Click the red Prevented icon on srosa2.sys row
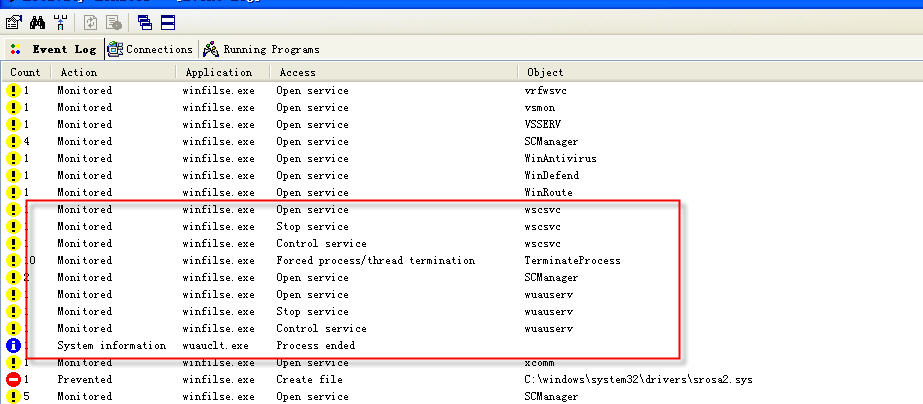Screen dimensions: 923x404 [x=14, y=380]
